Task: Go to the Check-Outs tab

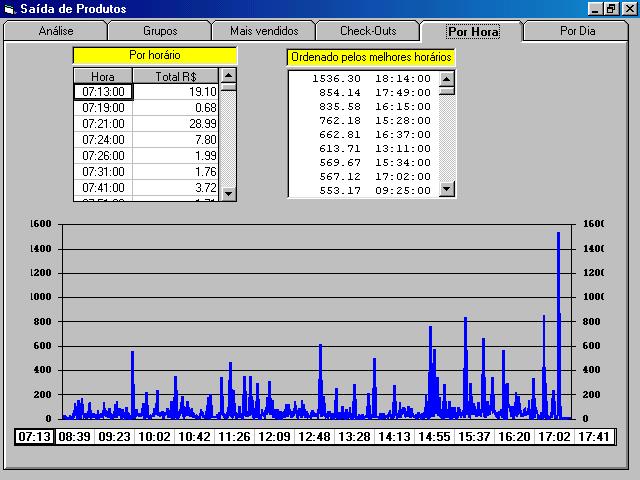Action: point(368,31)
